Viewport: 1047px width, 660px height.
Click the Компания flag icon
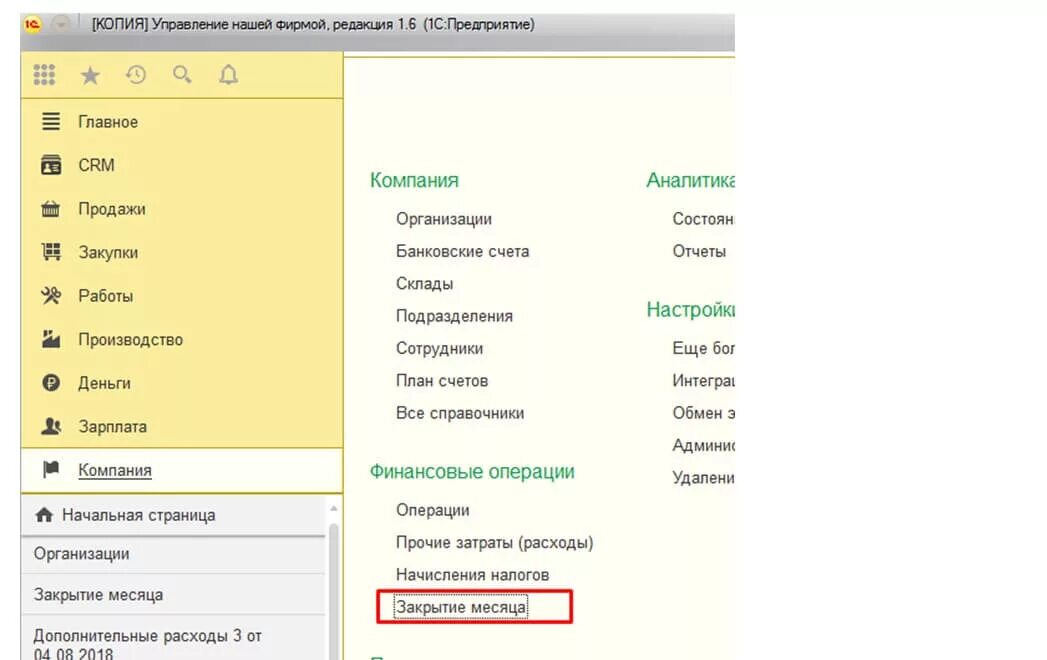pos(51,470)
